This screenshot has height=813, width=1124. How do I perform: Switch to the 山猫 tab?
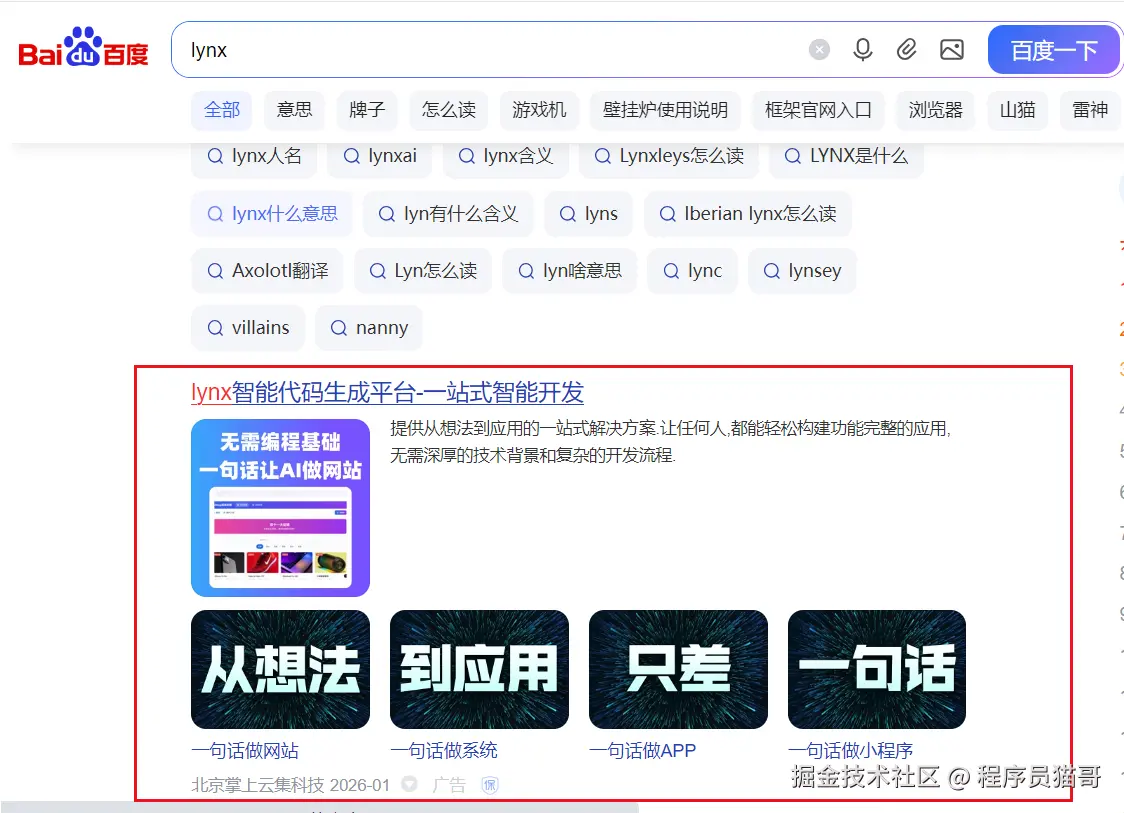point(1017,110)
